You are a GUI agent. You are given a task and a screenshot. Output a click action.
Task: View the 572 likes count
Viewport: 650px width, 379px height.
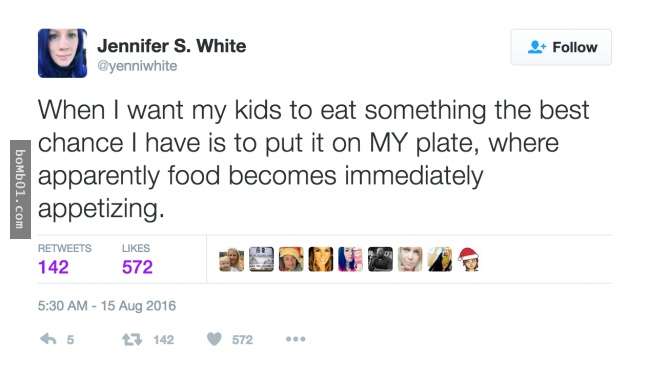(x=137, y=267)
